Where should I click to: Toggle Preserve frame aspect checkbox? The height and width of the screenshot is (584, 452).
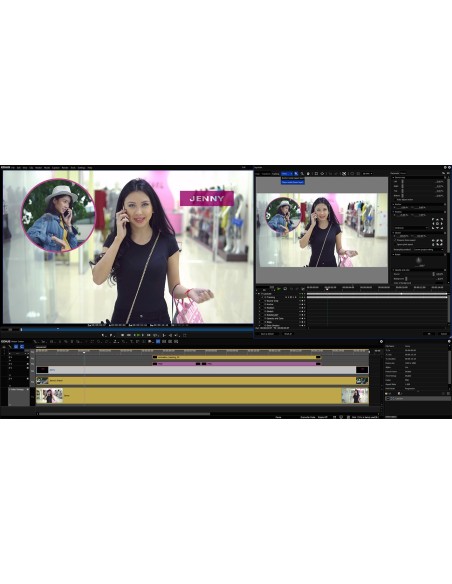tap(395, 240)
